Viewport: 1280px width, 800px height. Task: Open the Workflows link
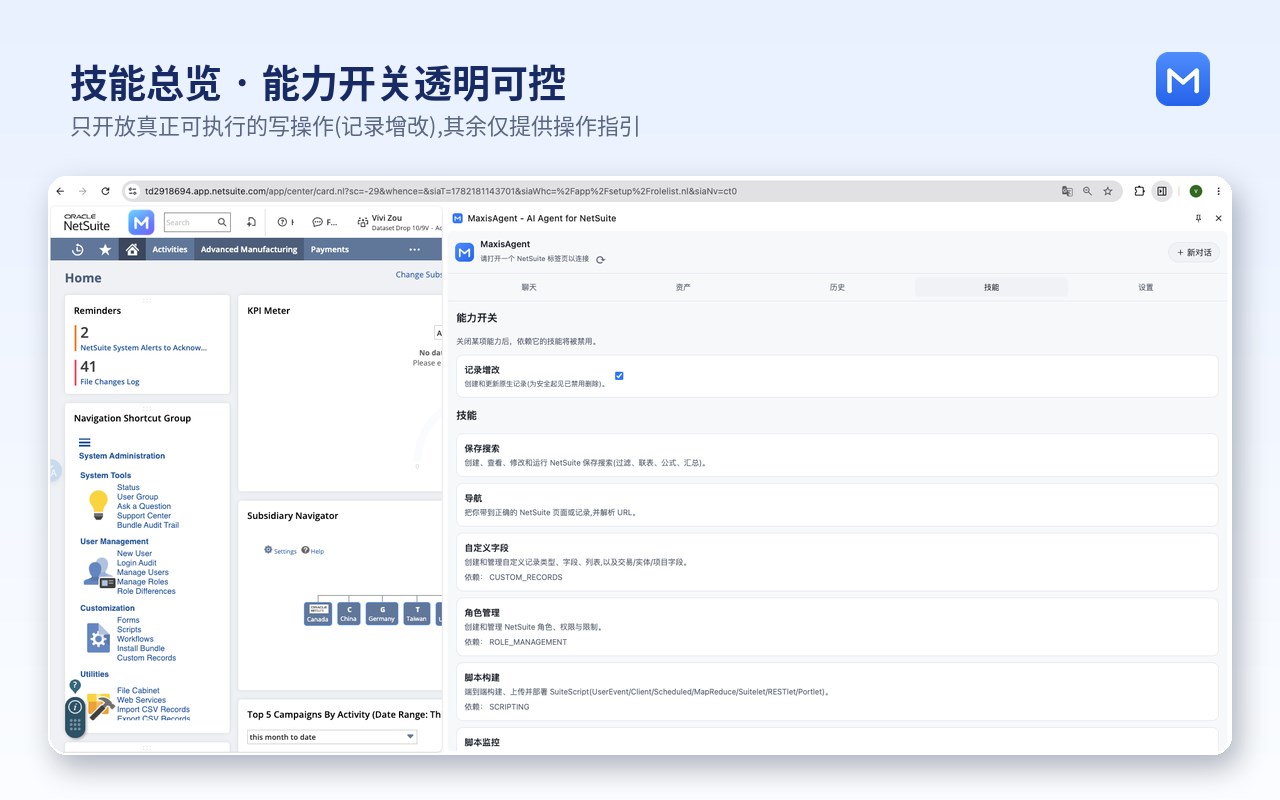coord(135,639)
